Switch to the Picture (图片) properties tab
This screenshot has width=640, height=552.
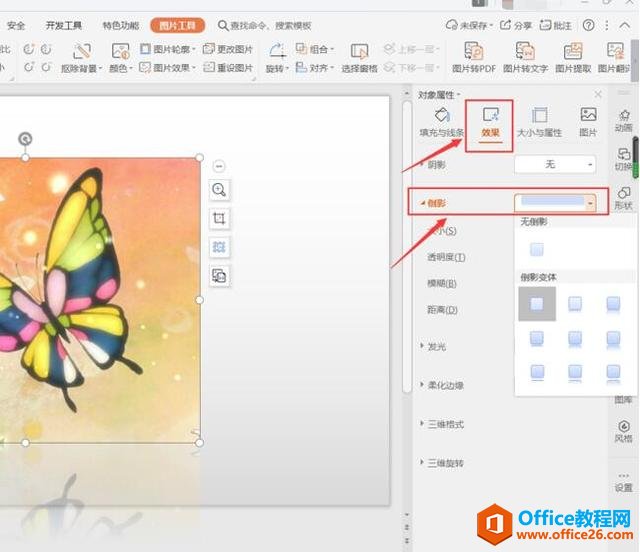click(x=588, y=122)
